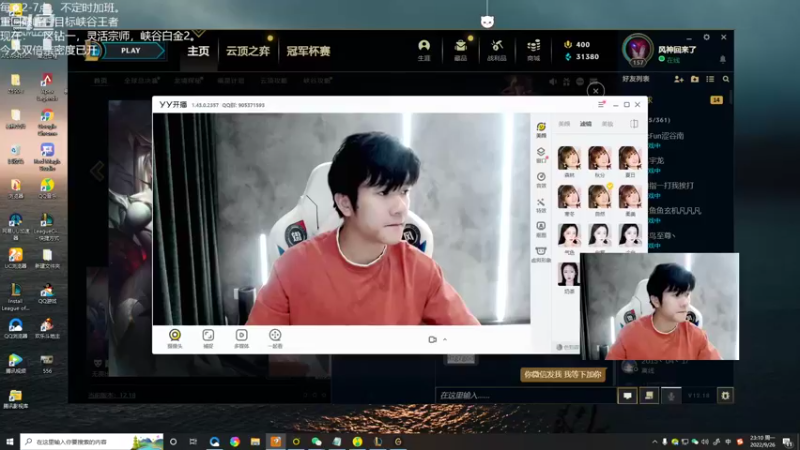This screenshot has height=450, width=800.
Task: Click the video camera icon in YY bottom bar
Action: tap(432, 339)
